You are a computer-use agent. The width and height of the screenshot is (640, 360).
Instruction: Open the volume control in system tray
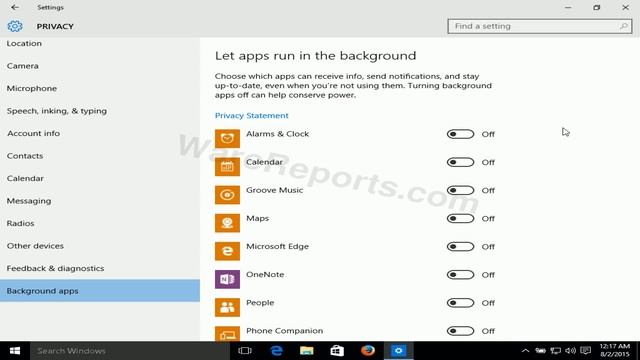click(x=571, y=351)
